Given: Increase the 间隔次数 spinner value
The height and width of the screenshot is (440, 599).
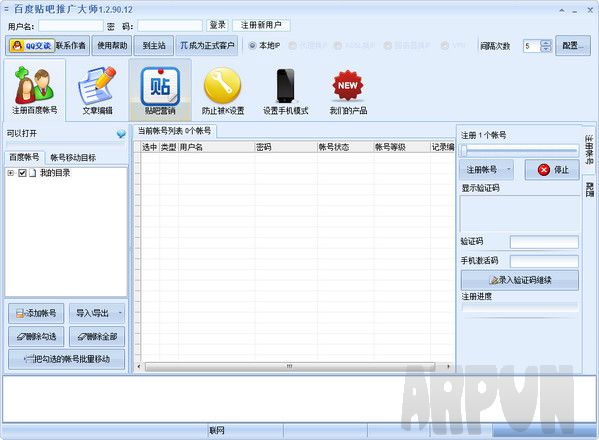Looking at the screenshot, I should (x=546, y=43).
